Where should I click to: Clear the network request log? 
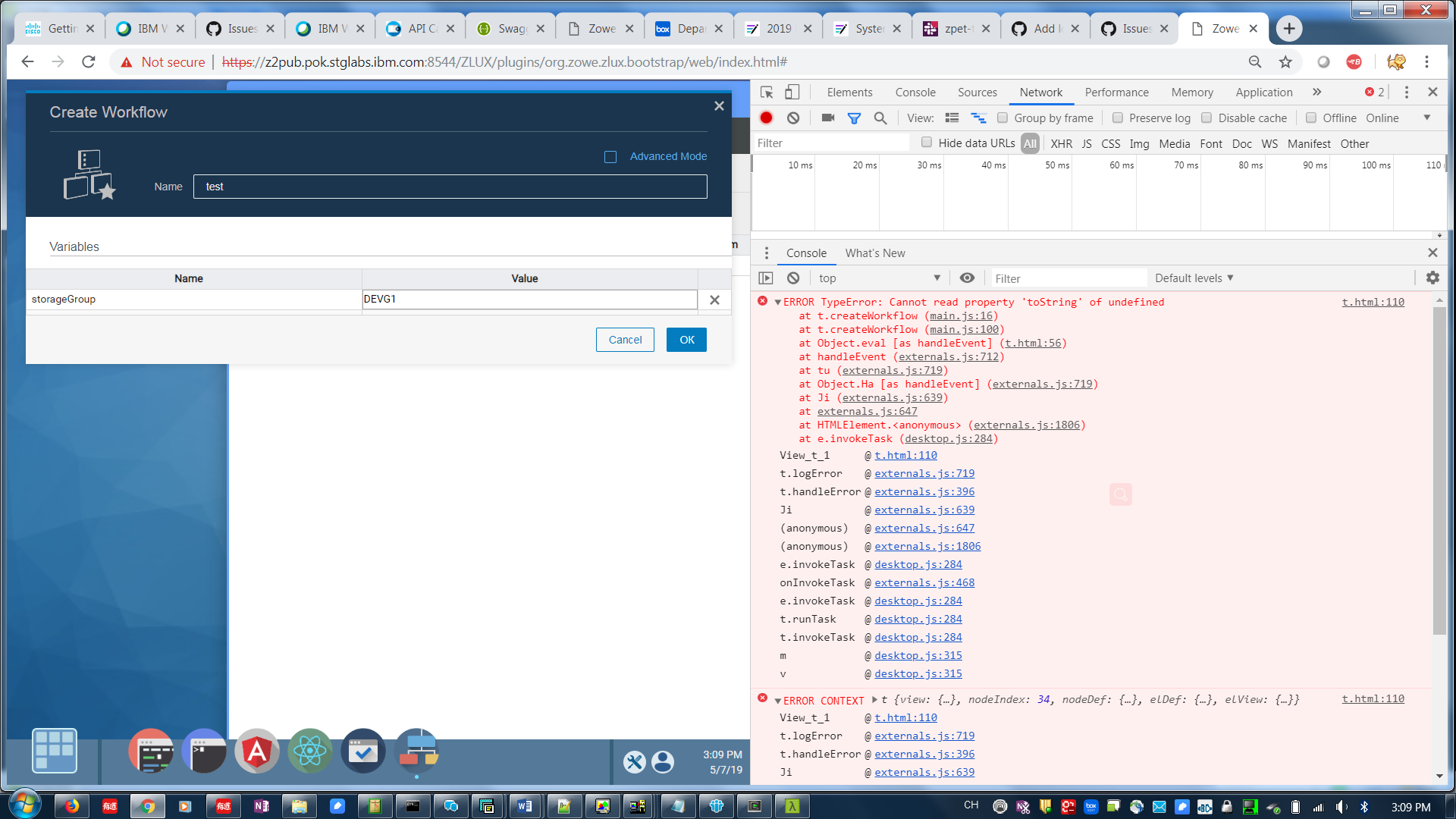[x=792, y=118]
